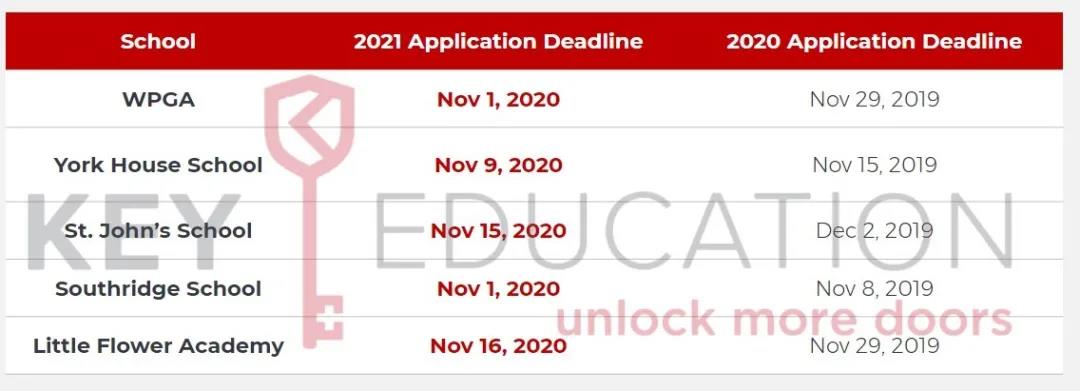Select the York House School row label
The height and width of the screenshot is (391, 1080).
tap(158, 165)
